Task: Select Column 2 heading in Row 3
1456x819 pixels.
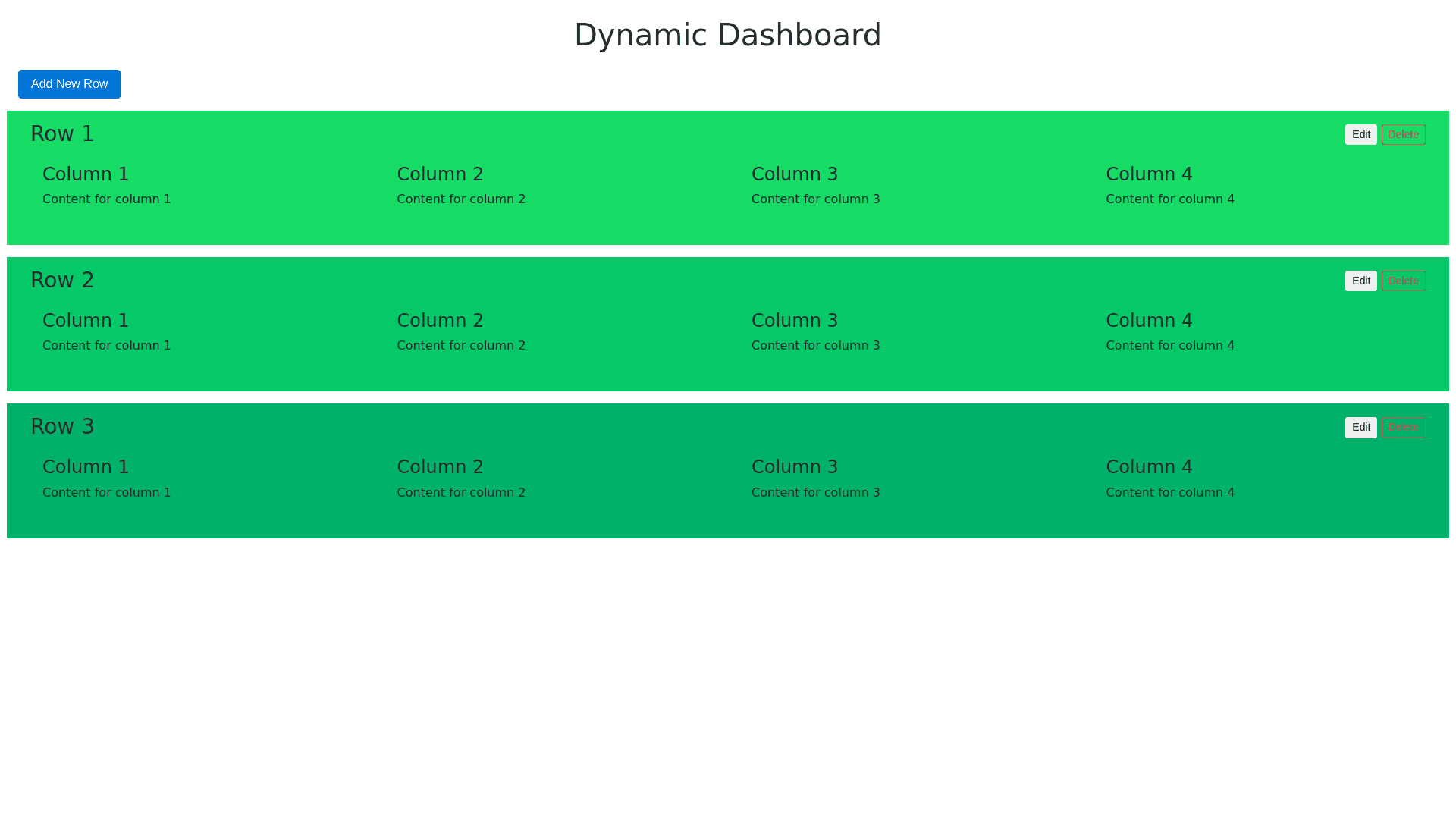Action: tap(440, 467)
